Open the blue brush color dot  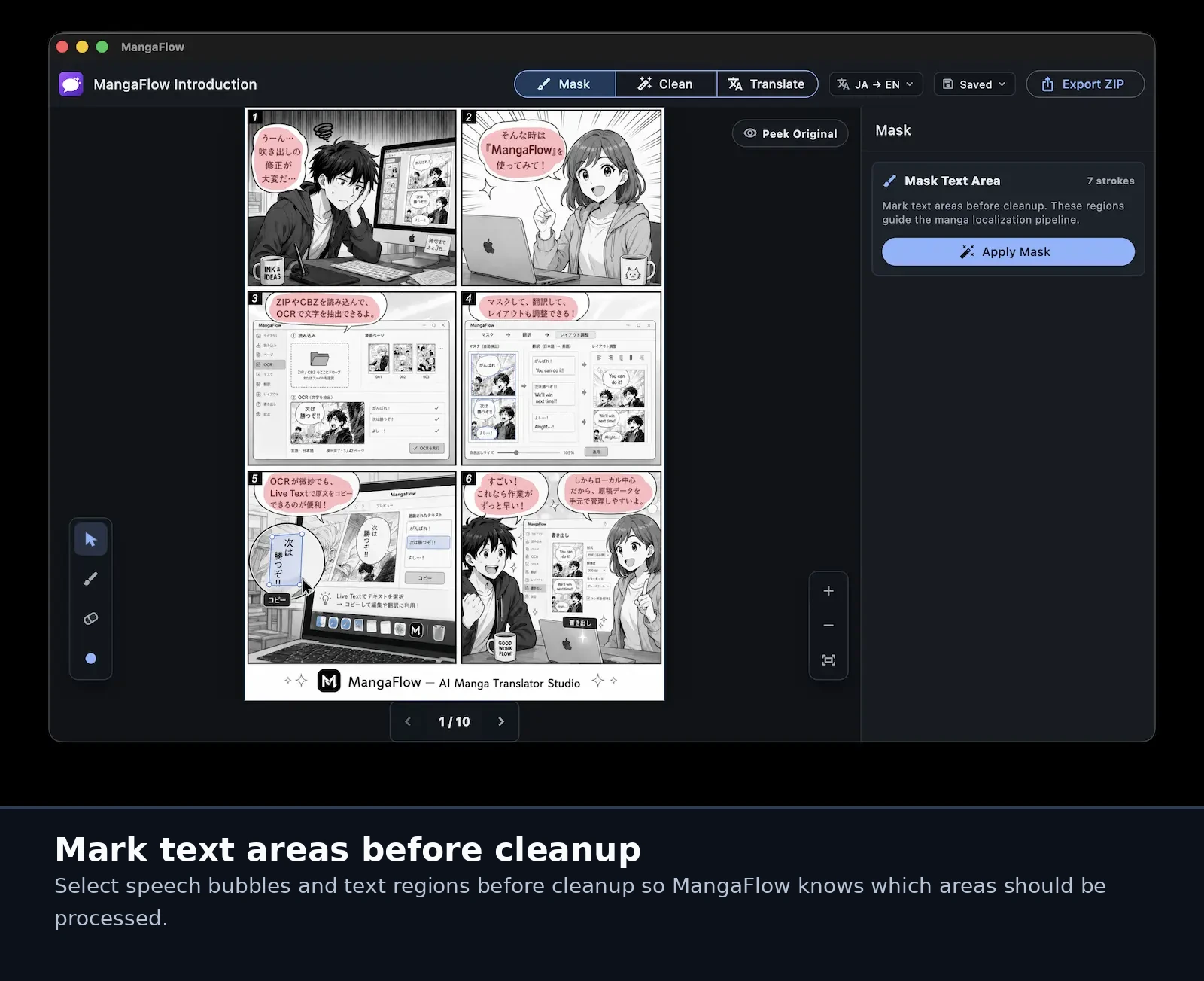pyautogui.click(x=91, y=659)
